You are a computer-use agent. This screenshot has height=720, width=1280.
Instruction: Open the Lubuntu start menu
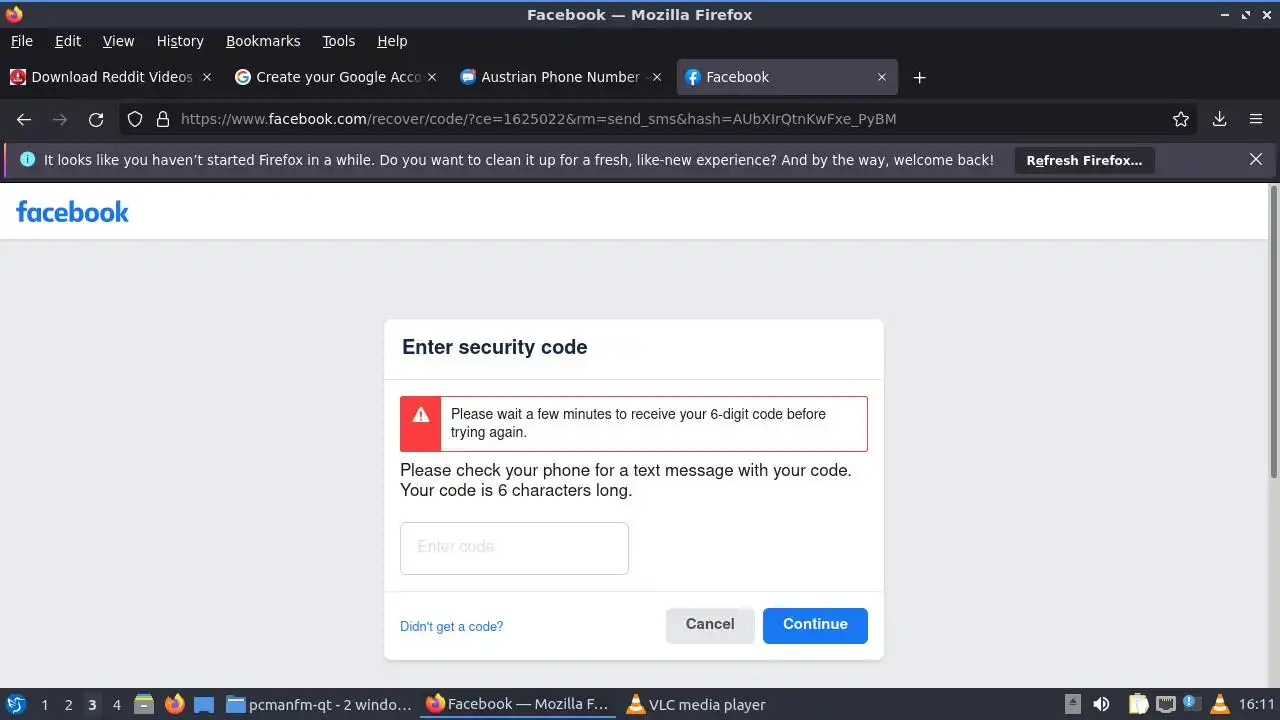16,704
